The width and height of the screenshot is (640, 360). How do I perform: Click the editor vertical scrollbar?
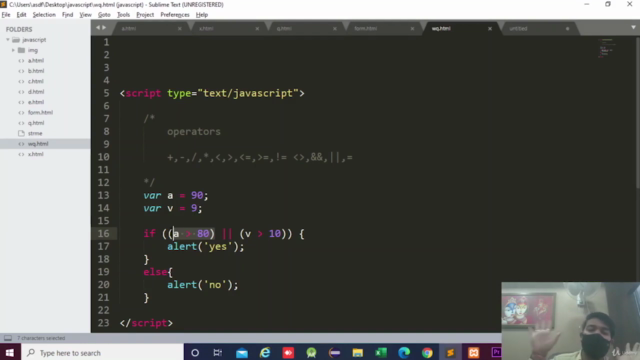pos(638,112)
